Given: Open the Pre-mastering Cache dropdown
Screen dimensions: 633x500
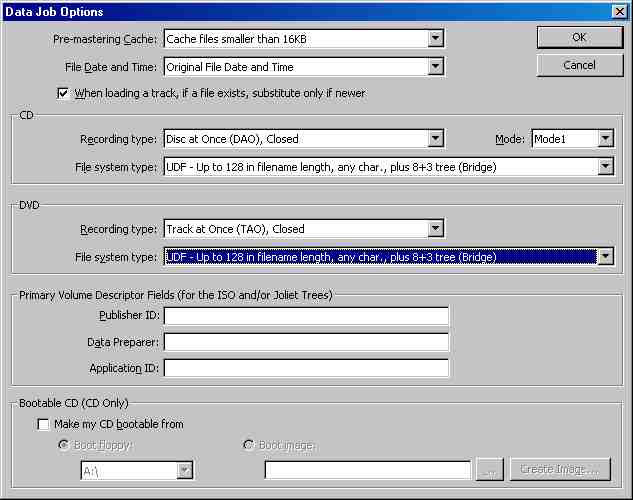Looking at the screenshot, I should 435,39.
